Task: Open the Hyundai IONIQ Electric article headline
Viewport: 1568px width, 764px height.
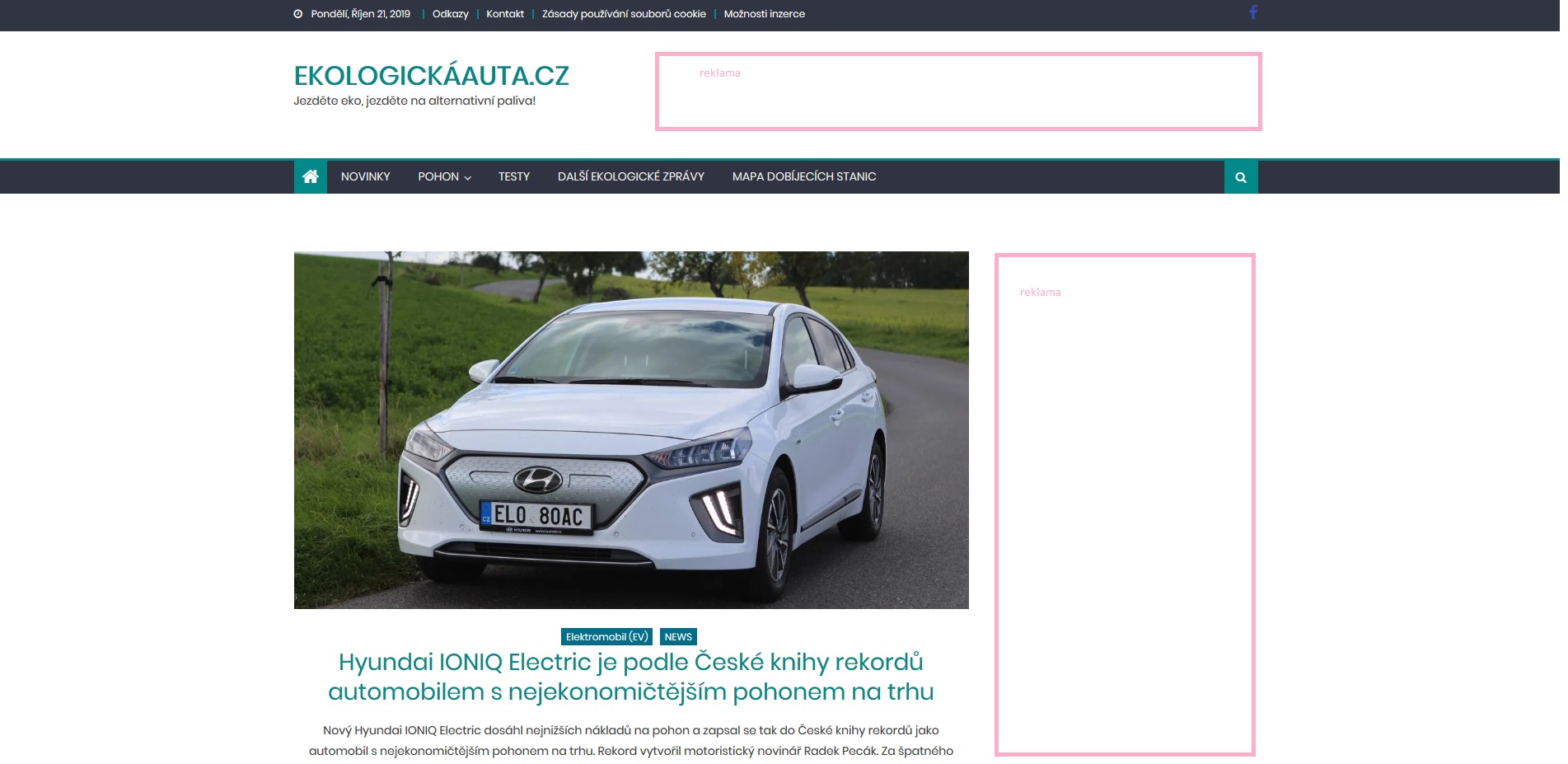Action: [631, 677]
